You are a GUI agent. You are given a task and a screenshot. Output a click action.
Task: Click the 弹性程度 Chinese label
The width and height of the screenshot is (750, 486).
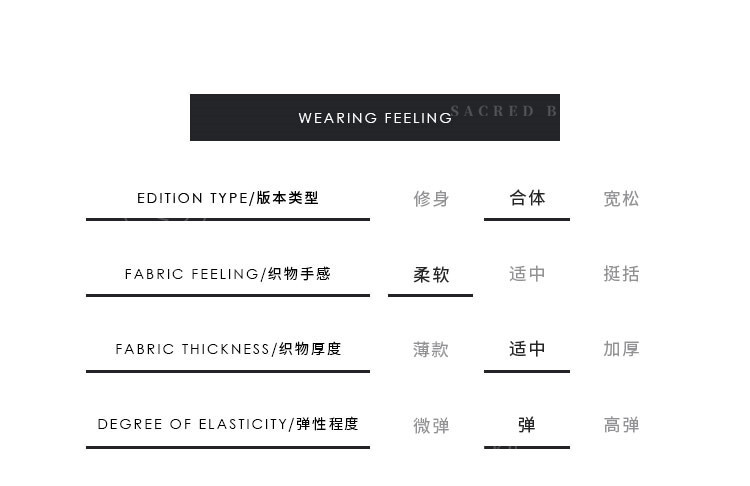click(x=327, y=424)
